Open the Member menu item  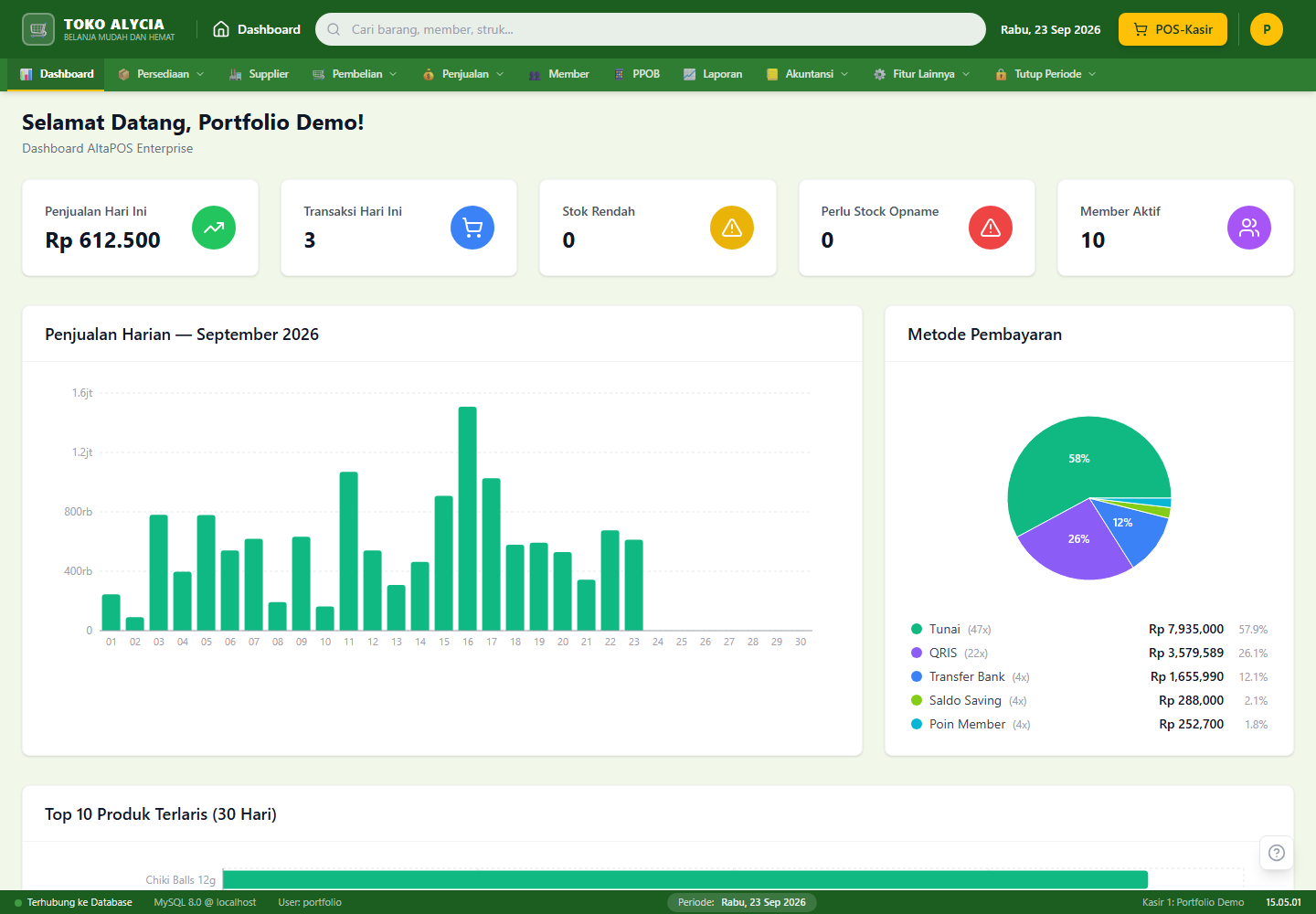[558, 74]
